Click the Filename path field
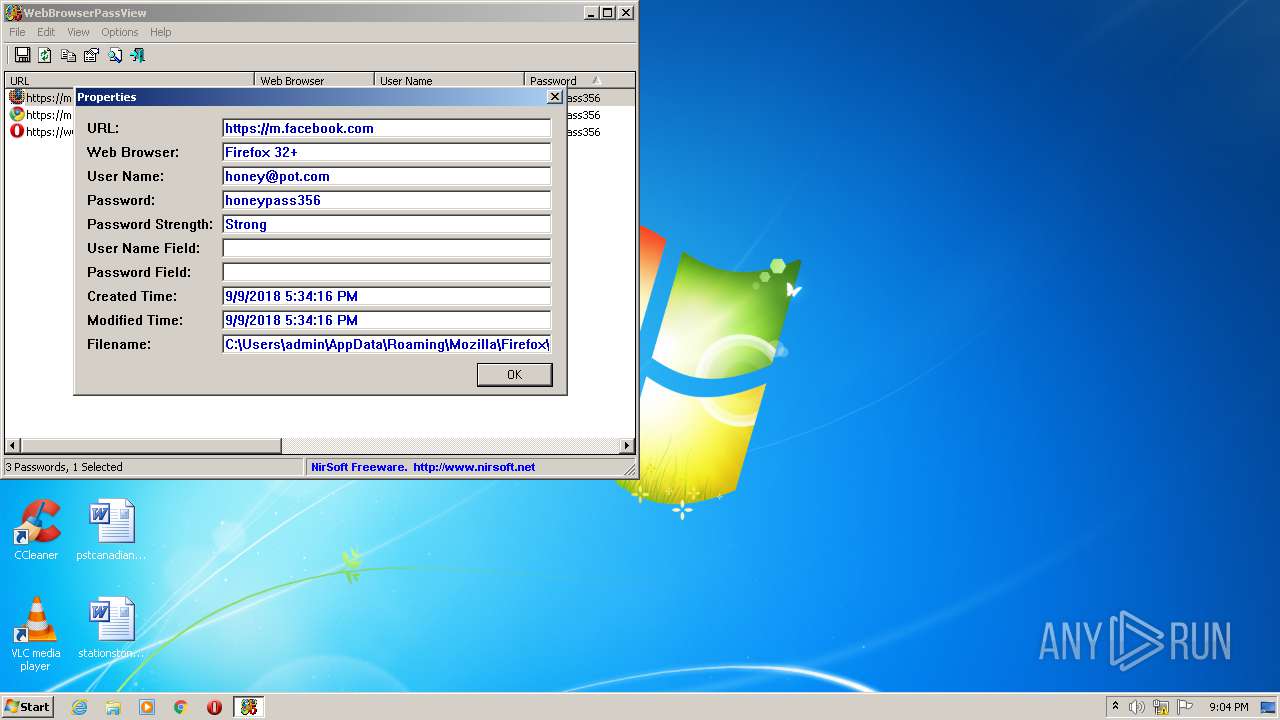Image resolution: width=1280 pixels, height=720 pixels. coord(386,344)
